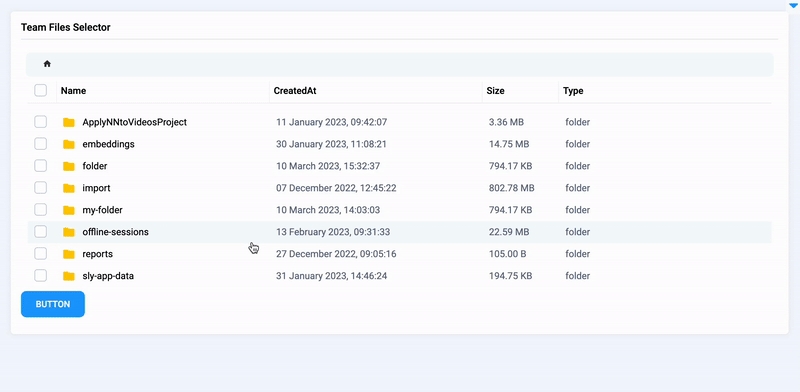Tick the checkbox for row 'folder'
Image resolution: width=800 pixels, height=392 pixels.
tap(40, 166)
